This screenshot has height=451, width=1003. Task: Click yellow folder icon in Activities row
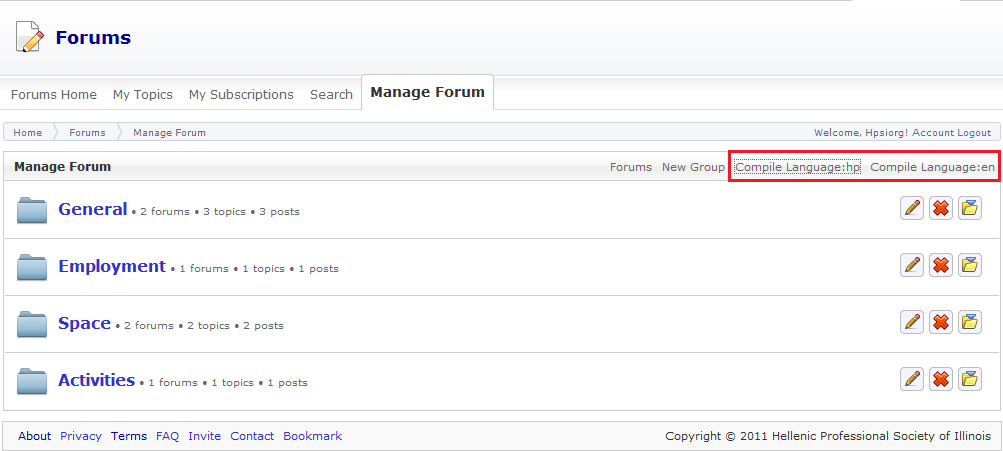970,379
